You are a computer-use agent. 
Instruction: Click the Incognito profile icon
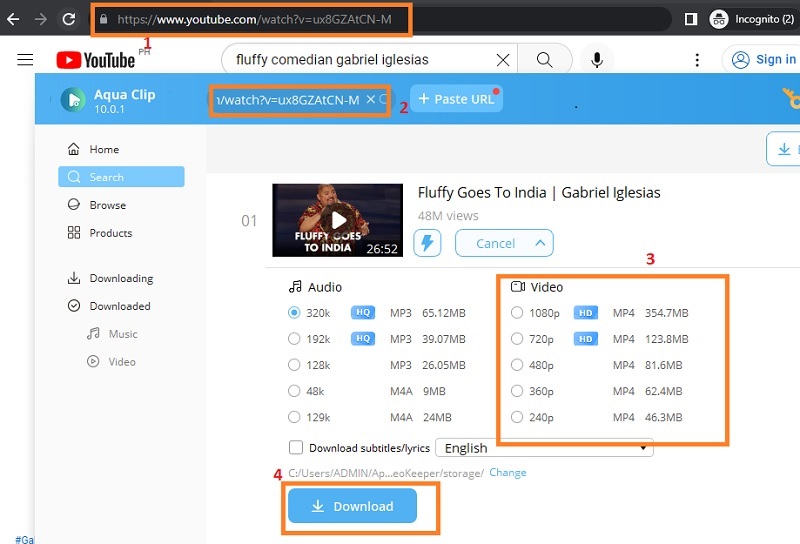pyautogui.click(x=719, y=19)
